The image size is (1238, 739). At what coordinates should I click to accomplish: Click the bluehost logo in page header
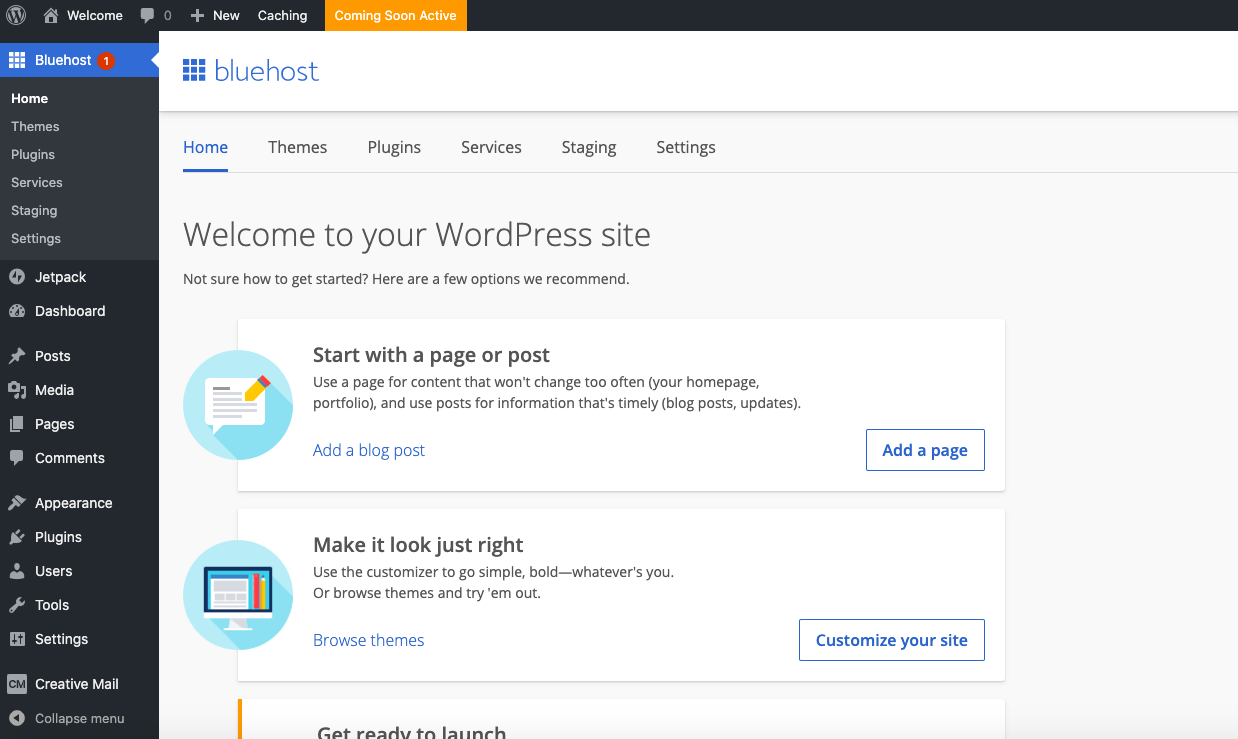[251, 70]
